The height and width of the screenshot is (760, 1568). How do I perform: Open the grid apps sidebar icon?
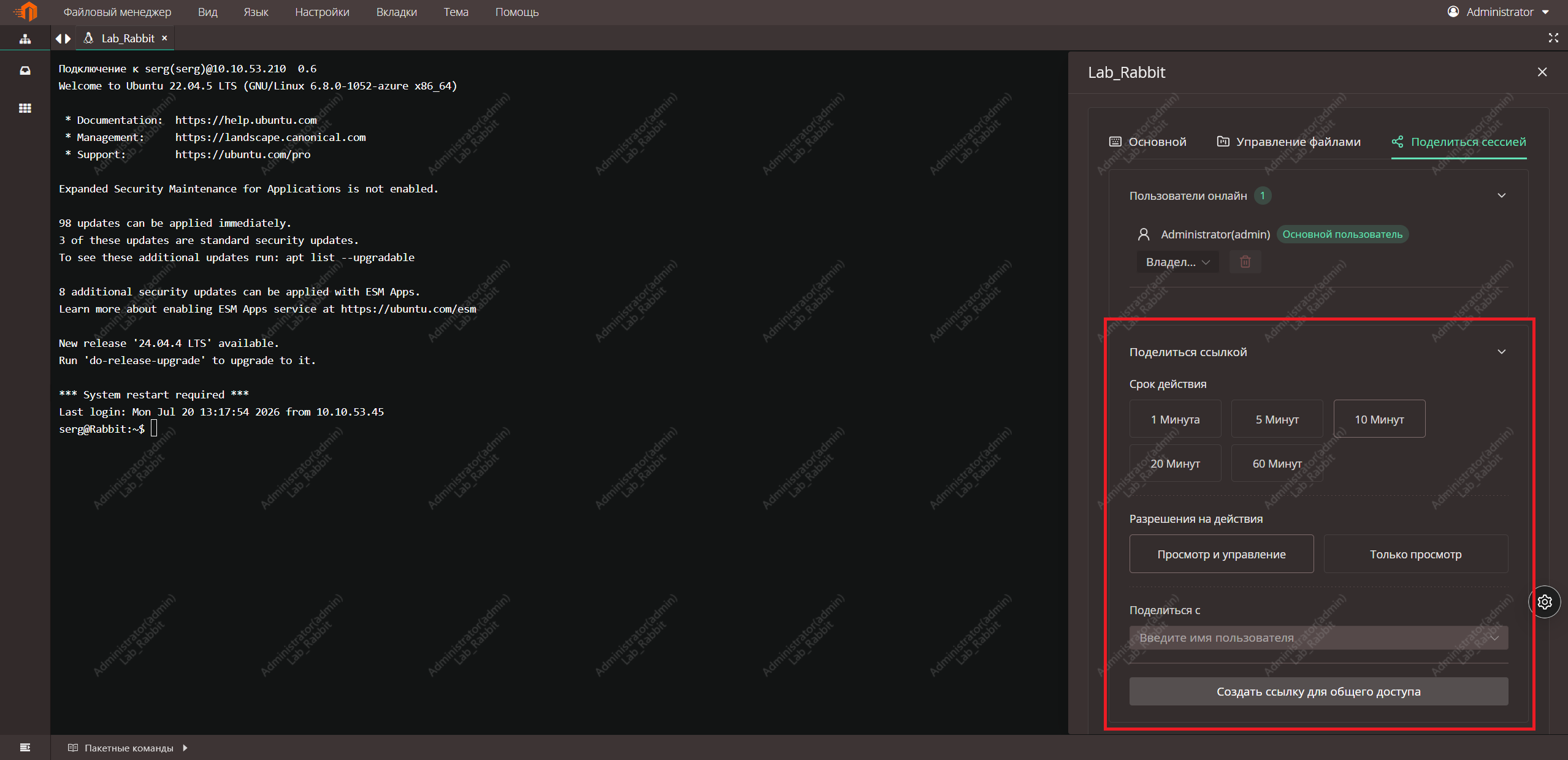[25, 108]
